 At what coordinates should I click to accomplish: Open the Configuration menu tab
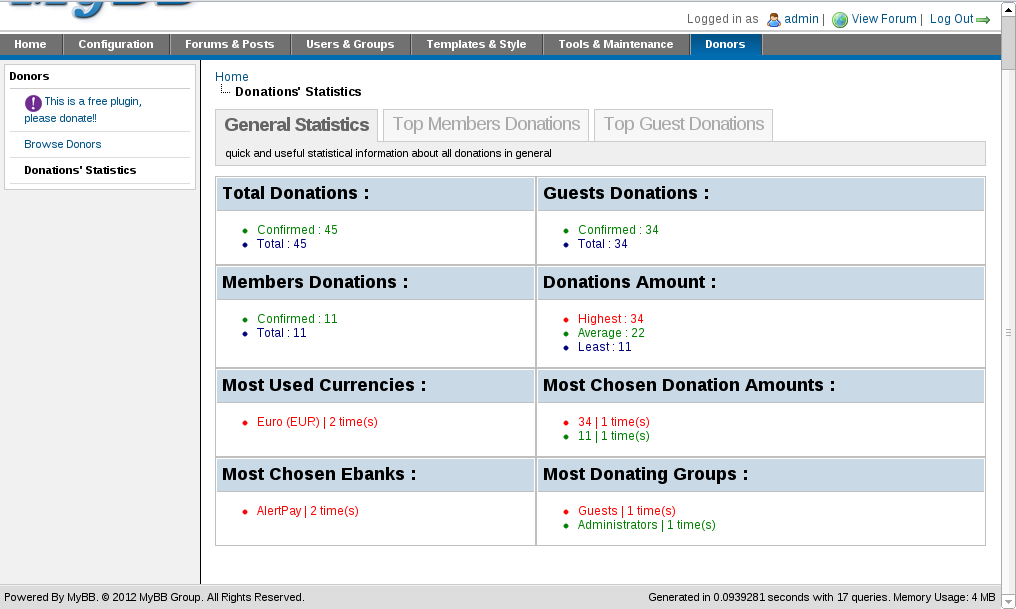tap(116, 44)
